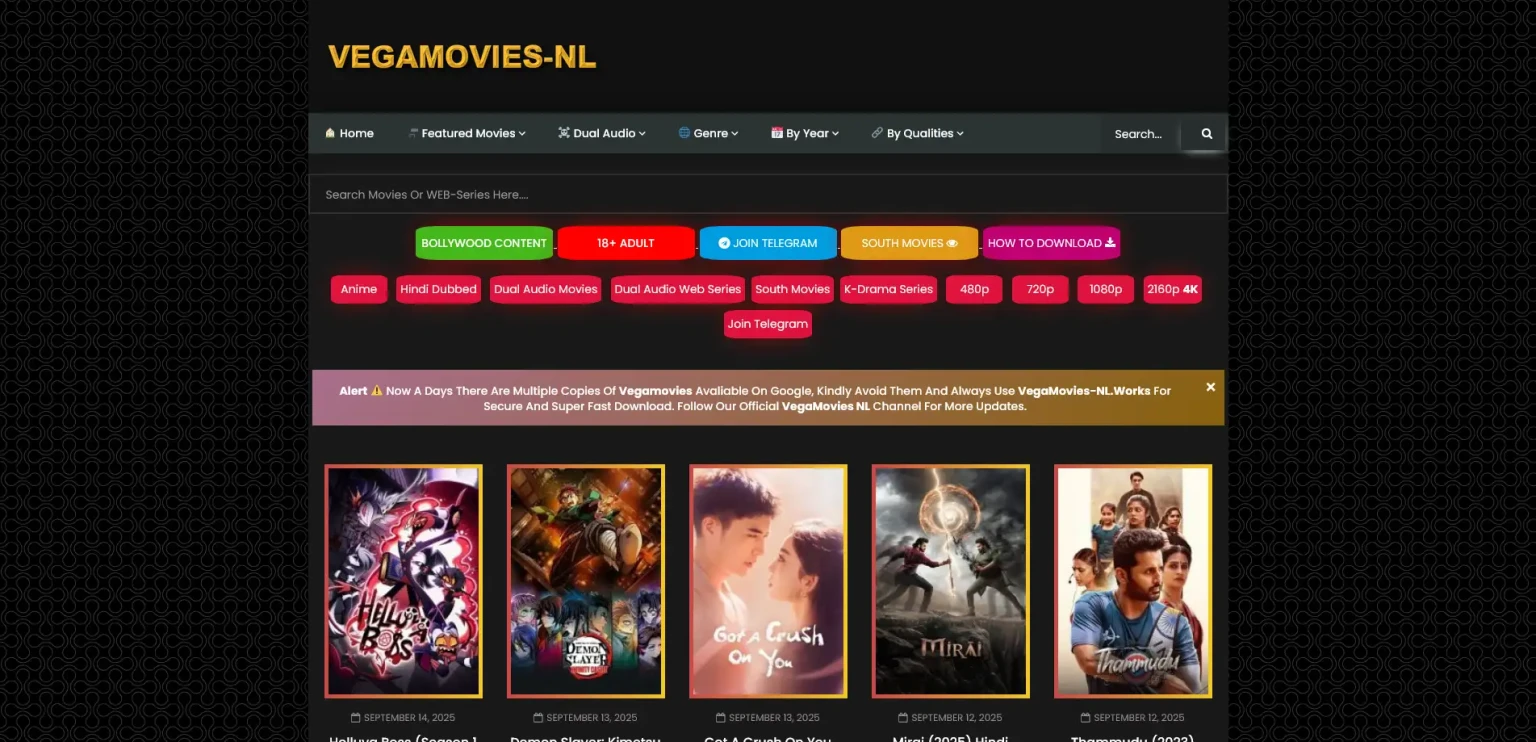Viewport: 1536px width, 742px height.
Task: Open the 18+ ADULT red button
Action: click(x=626, y=243)
